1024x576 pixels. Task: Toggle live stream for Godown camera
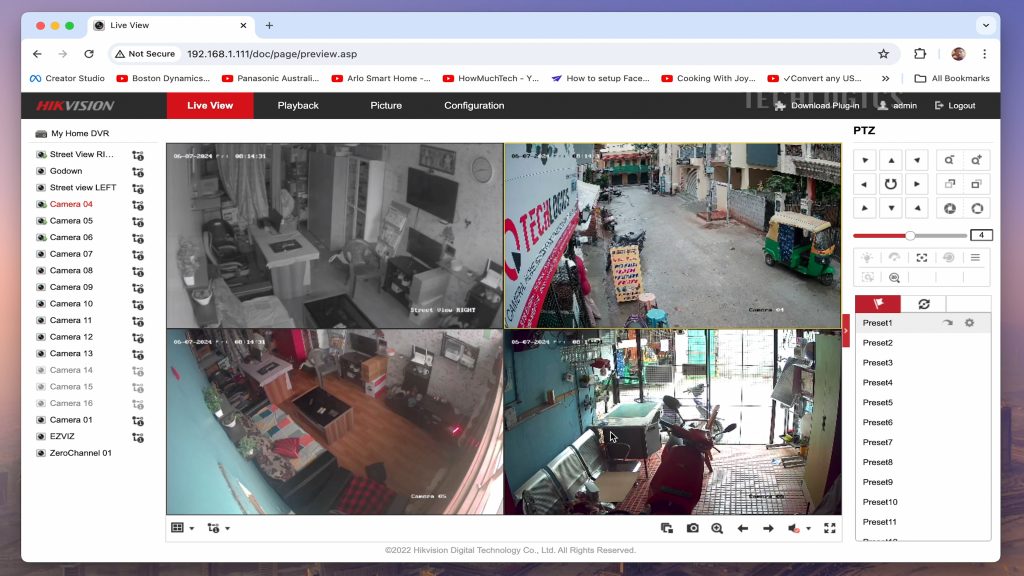coord(138,172)
